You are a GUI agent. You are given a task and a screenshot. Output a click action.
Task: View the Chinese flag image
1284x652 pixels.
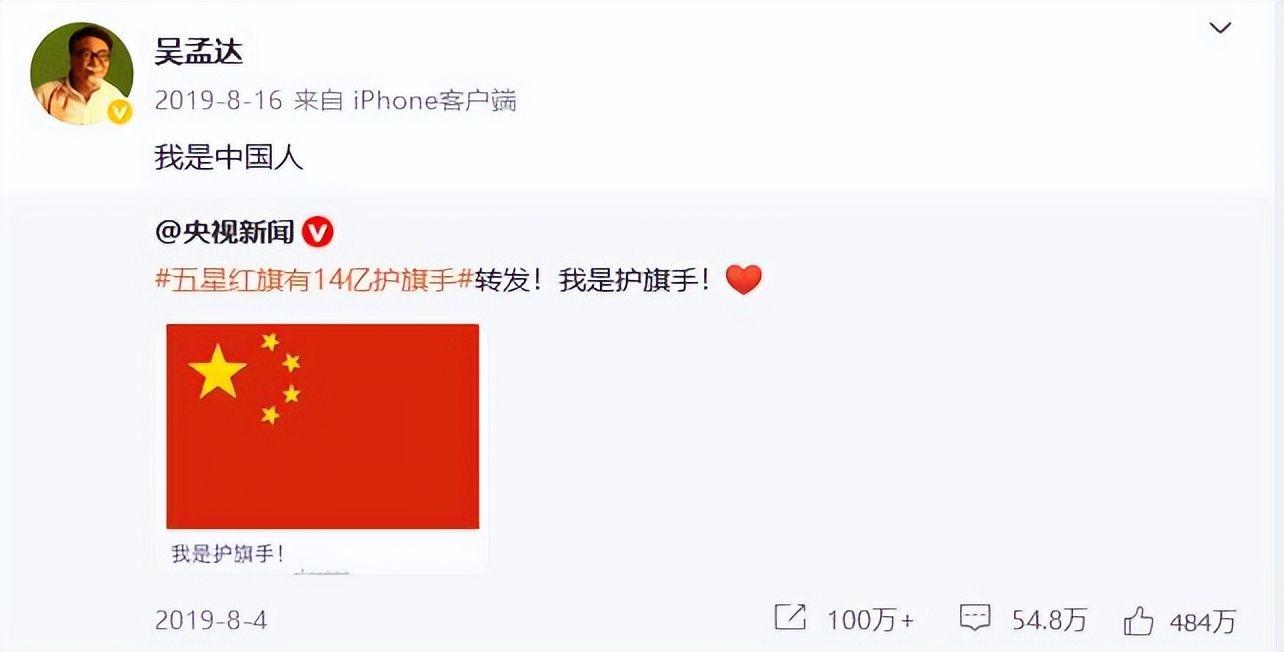tap(322, 426)
